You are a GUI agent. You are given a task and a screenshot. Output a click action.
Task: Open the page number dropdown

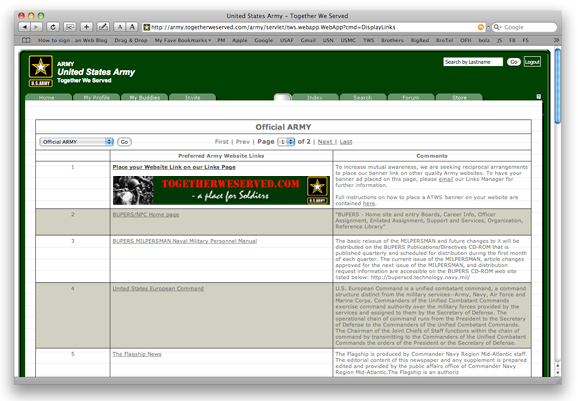pyautogui.click(x=286, y=142)
